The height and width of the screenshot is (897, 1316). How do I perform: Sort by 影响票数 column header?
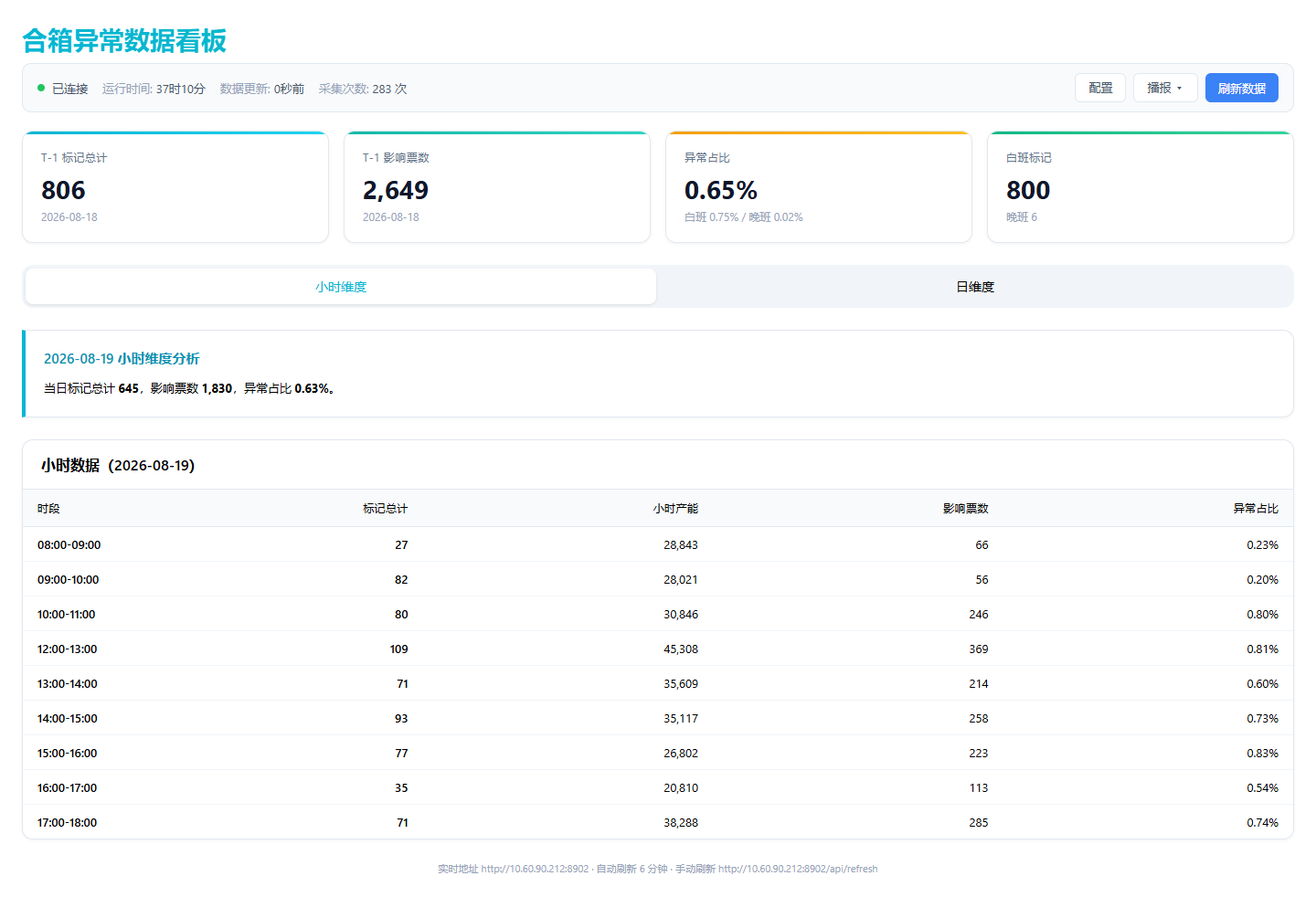(x=966, y=509)
